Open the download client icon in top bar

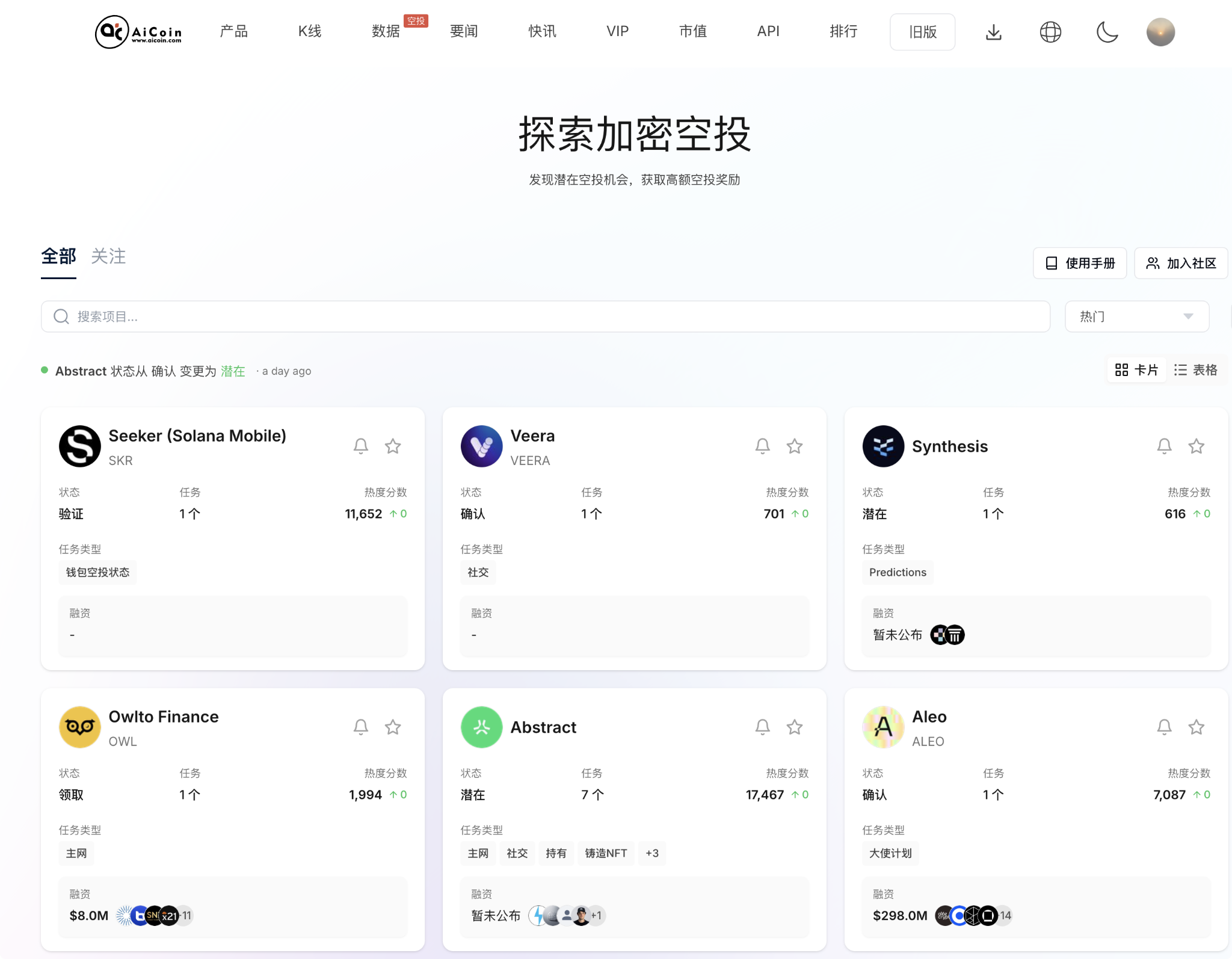point(994,32)
